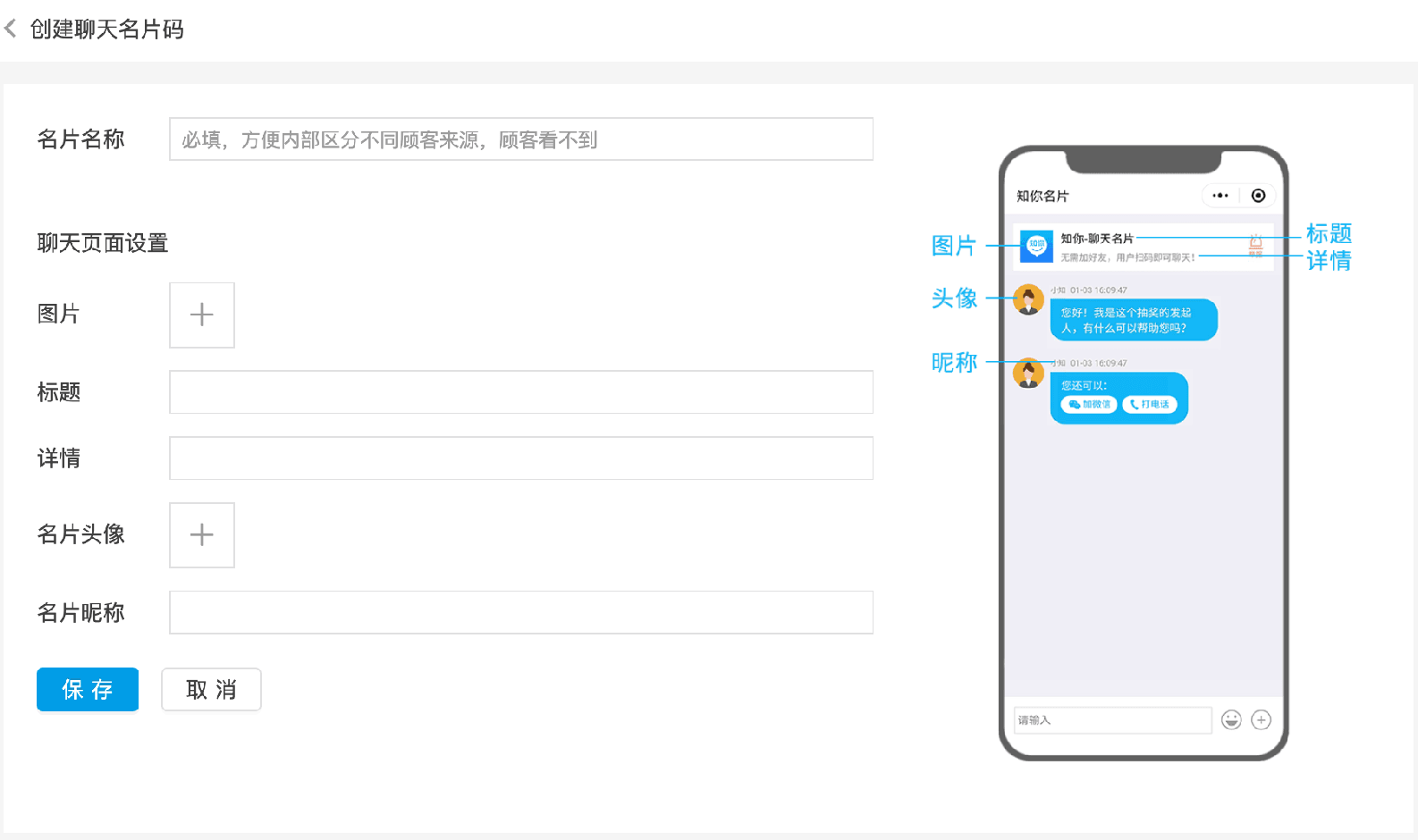Save the card with 保存 button

click(88, 690)
